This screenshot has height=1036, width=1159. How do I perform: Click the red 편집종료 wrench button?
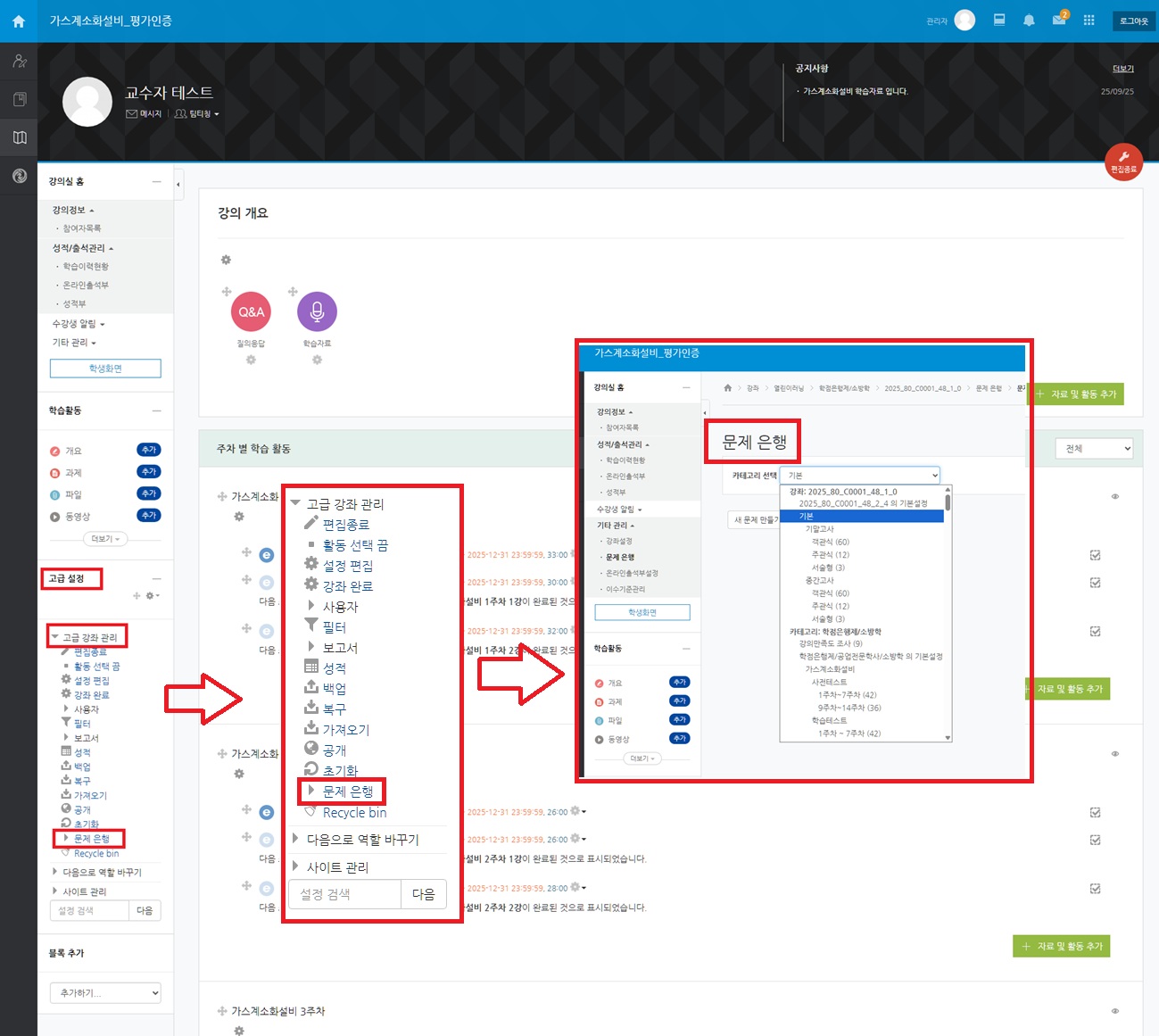point(1123,162)
